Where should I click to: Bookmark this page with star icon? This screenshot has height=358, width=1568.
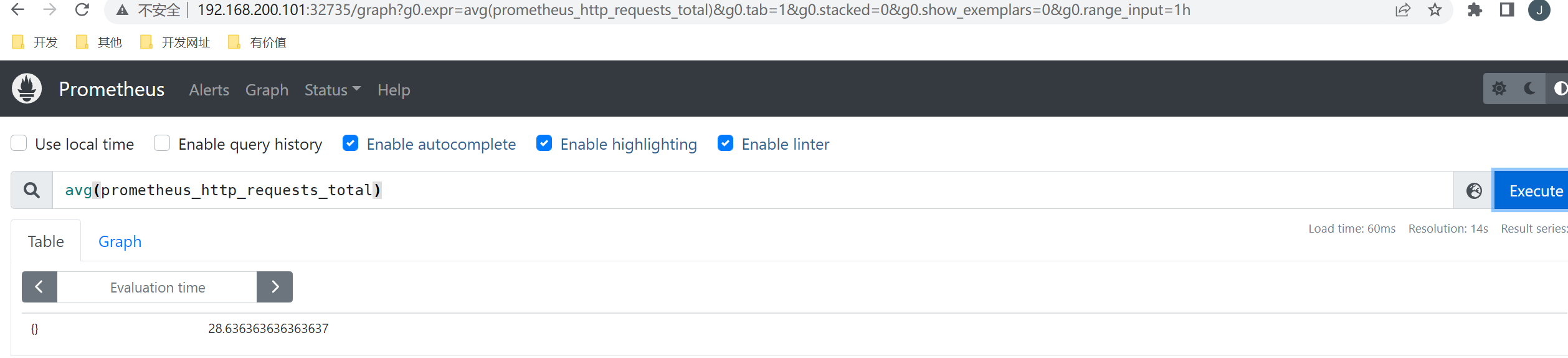click(x=1435, y=10)
